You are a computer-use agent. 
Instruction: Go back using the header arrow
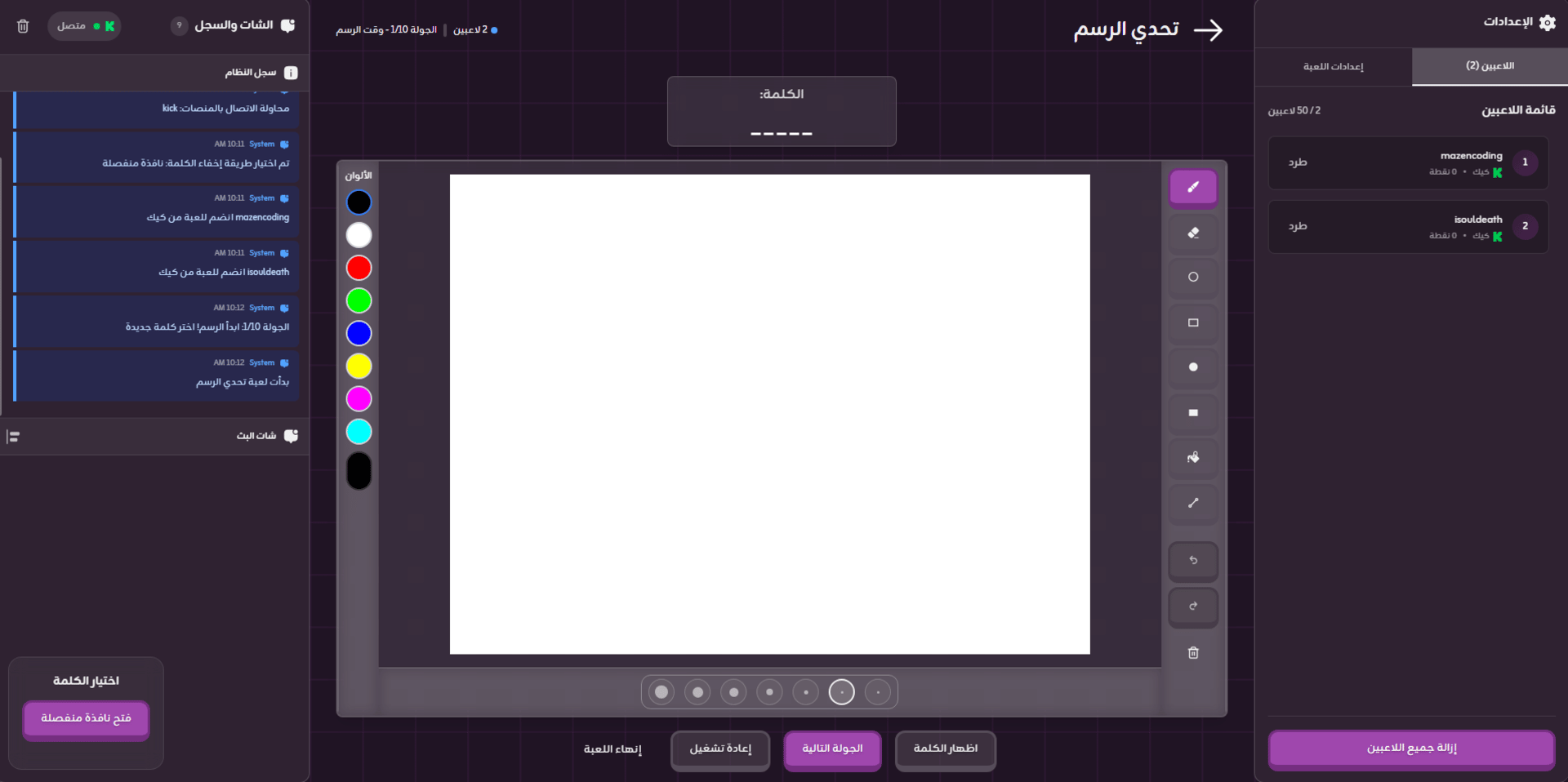point(1208,30)
